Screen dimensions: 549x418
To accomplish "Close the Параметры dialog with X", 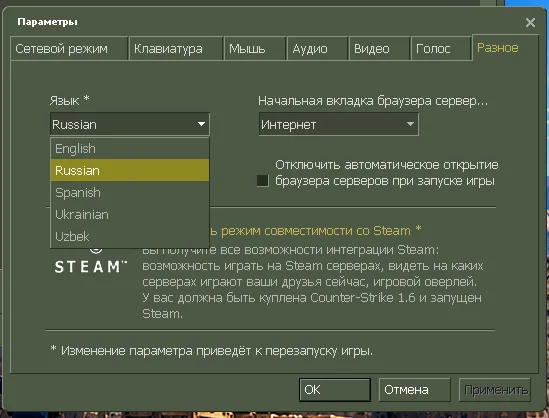I will pos(530,22).
